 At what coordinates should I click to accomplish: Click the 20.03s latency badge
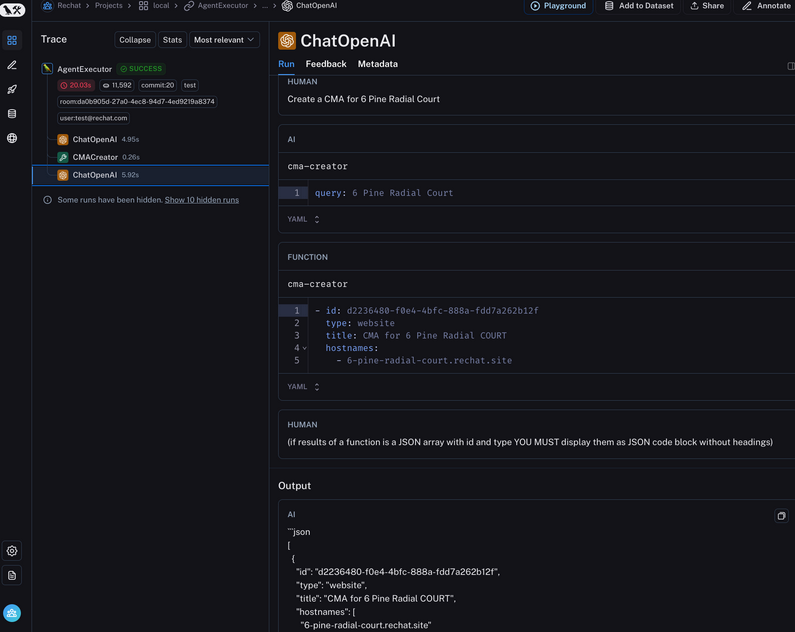(76, 85)
